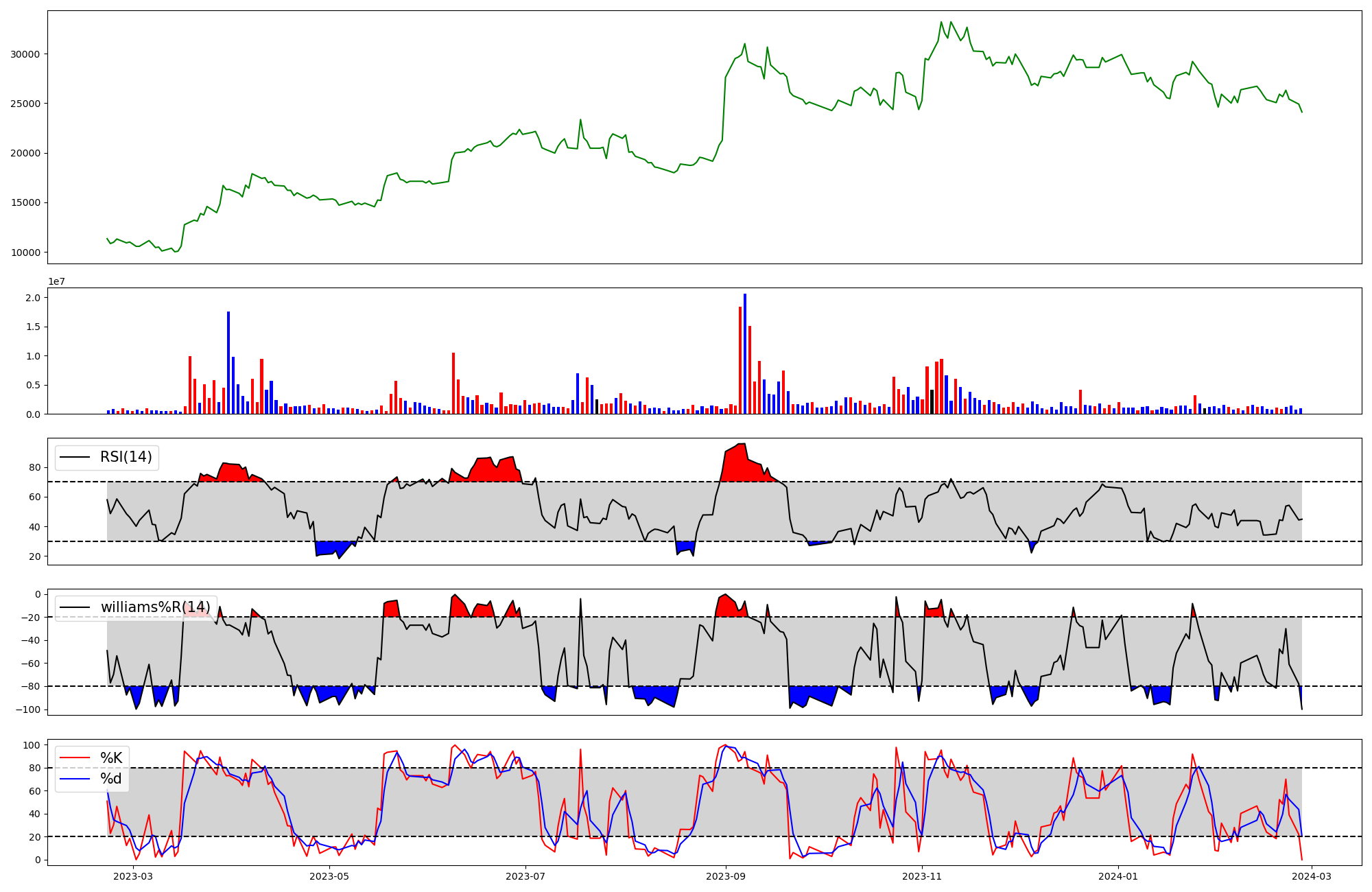Click the blue line swatch beside %d
1372x892 pixels.
coord(75,779)
